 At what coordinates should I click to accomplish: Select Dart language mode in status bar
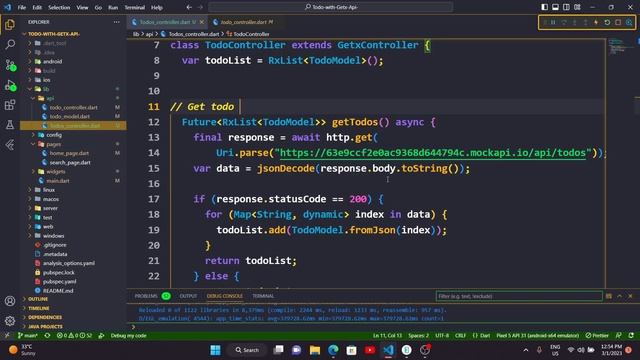(x=482, y=336)
